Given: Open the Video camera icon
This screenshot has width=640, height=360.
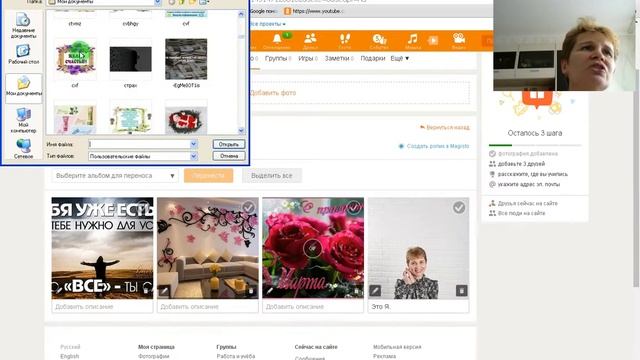Looking at the screenshot, I should (x=459, y=39).
